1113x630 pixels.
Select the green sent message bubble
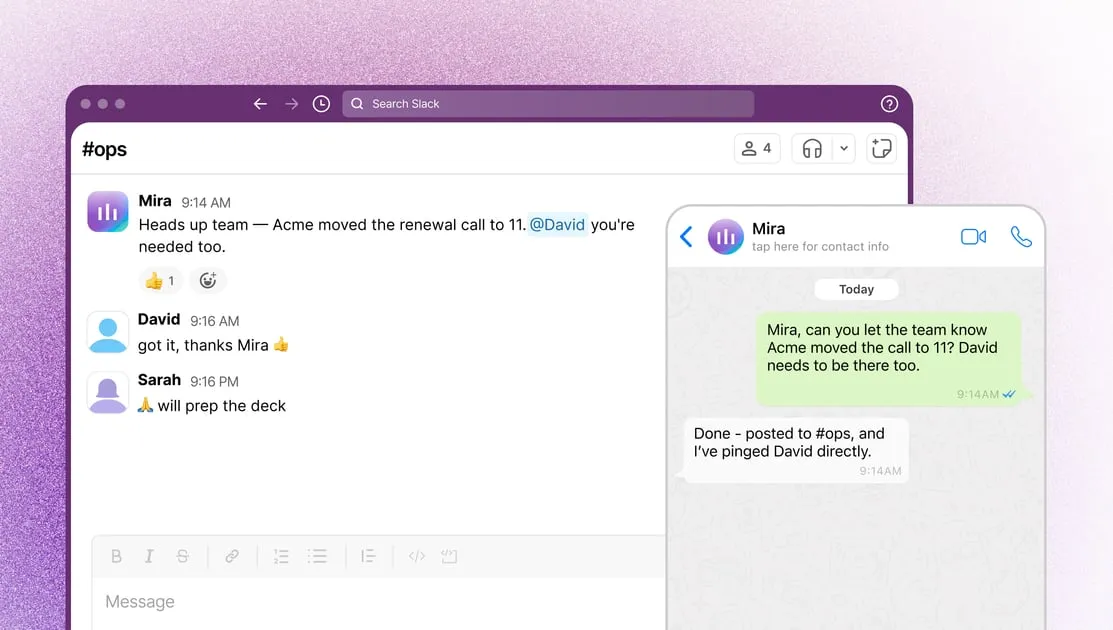[x=889, y=359]
